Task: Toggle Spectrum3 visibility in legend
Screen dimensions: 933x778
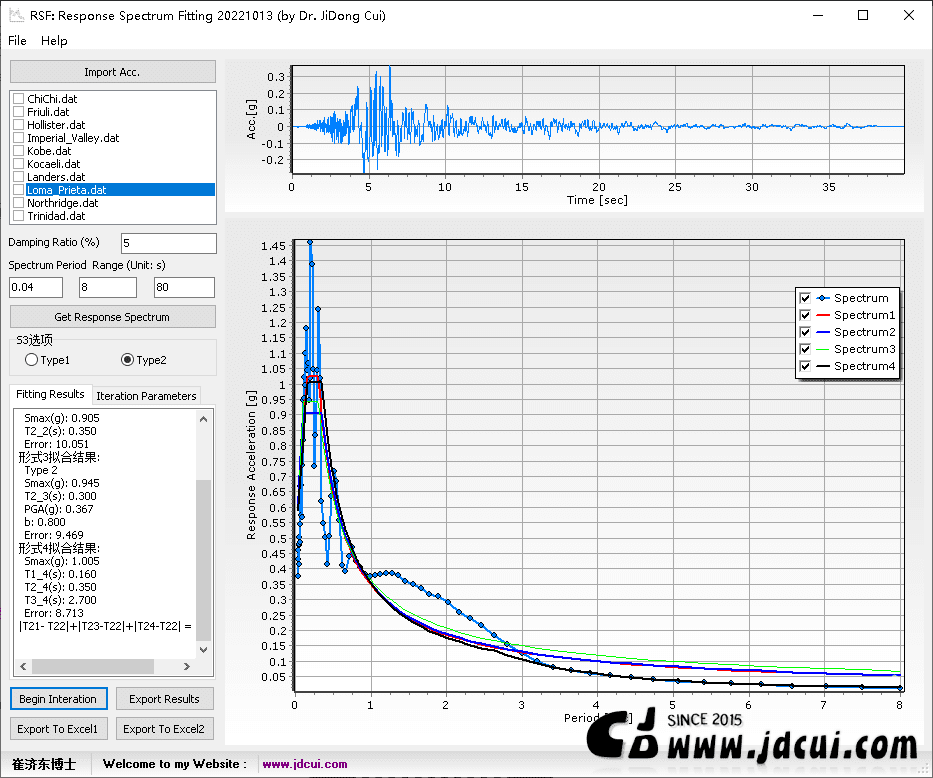Action: [x=805, y=349]
